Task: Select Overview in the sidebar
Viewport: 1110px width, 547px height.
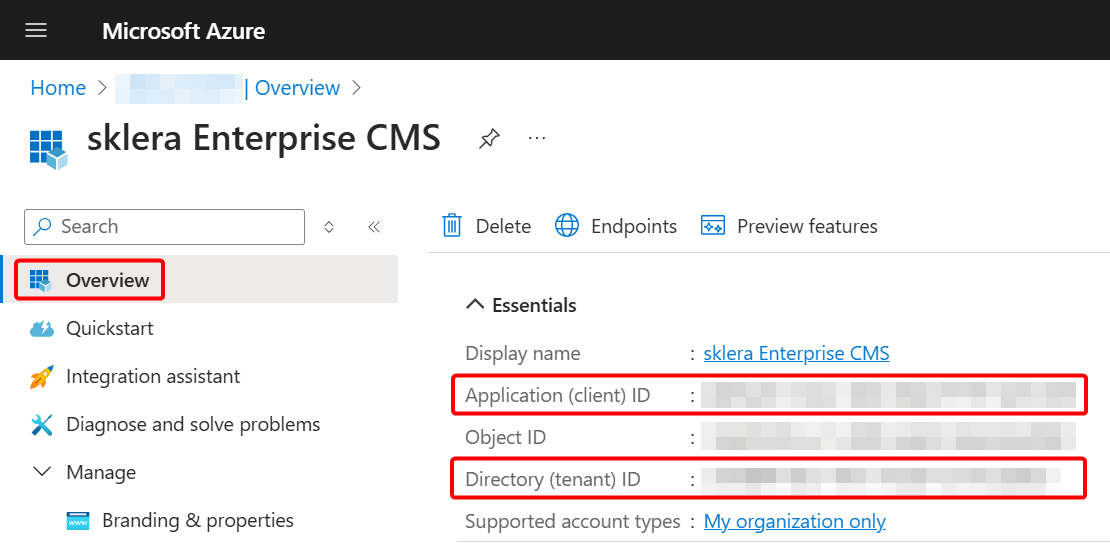Action: [199, 280]
